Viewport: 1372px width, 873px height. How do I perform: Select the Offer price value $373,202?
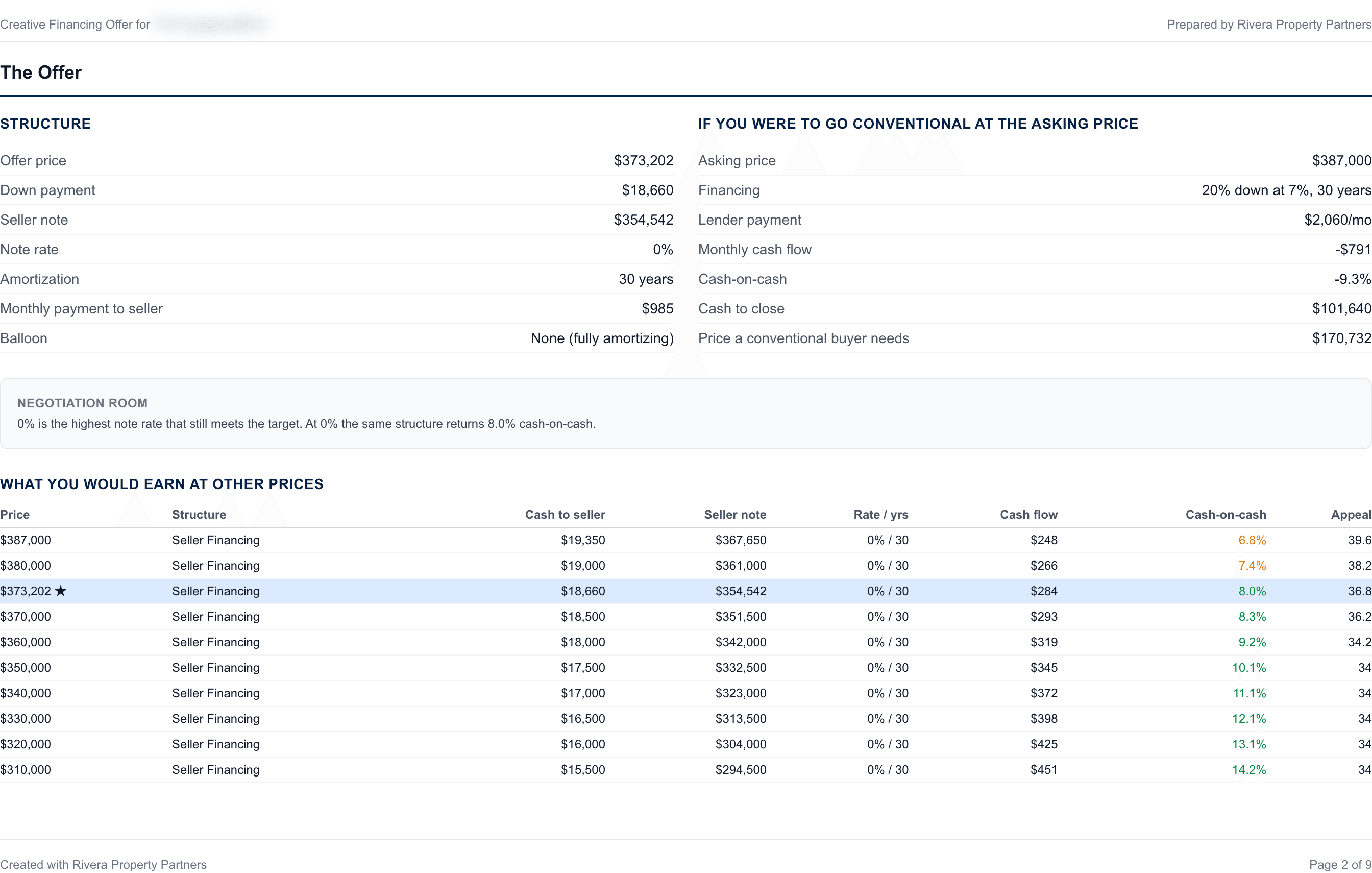pyautogui.click(x=643, y=161)
